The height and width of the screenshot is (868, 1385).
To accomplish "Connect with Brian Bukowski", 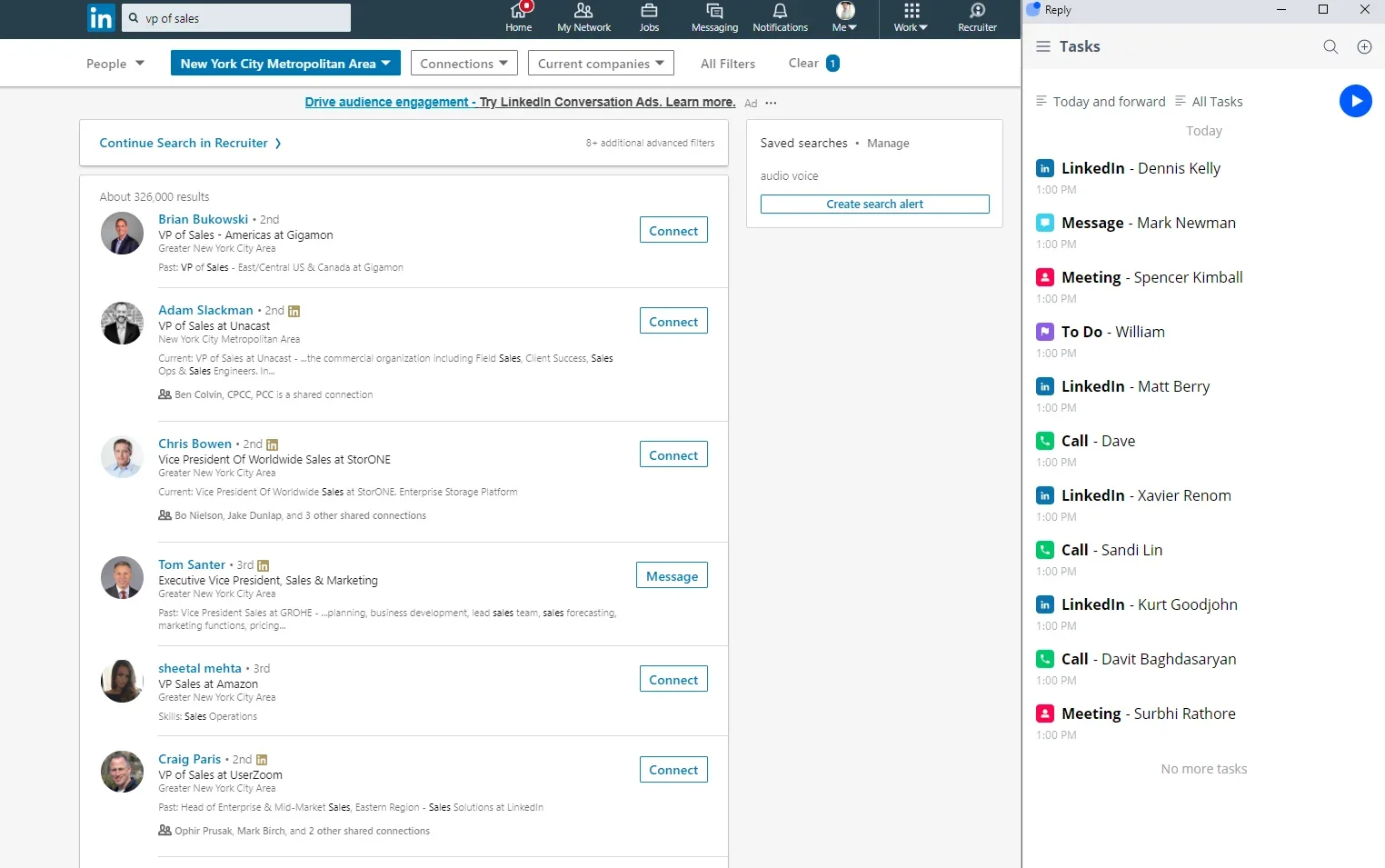I will click(673, 231).
